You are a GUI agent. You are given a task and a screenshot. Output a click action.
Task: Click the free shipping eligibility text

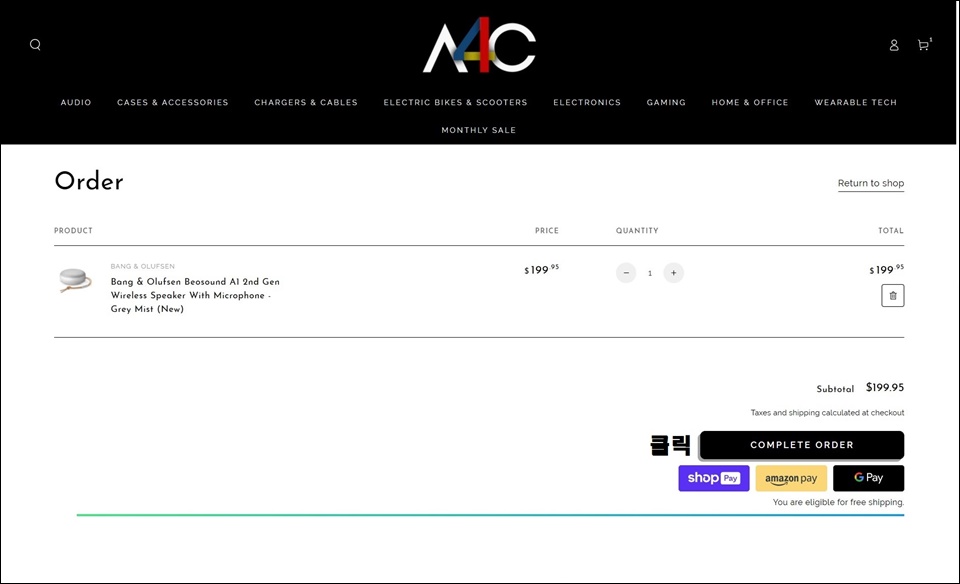click(x=838, y=502)
